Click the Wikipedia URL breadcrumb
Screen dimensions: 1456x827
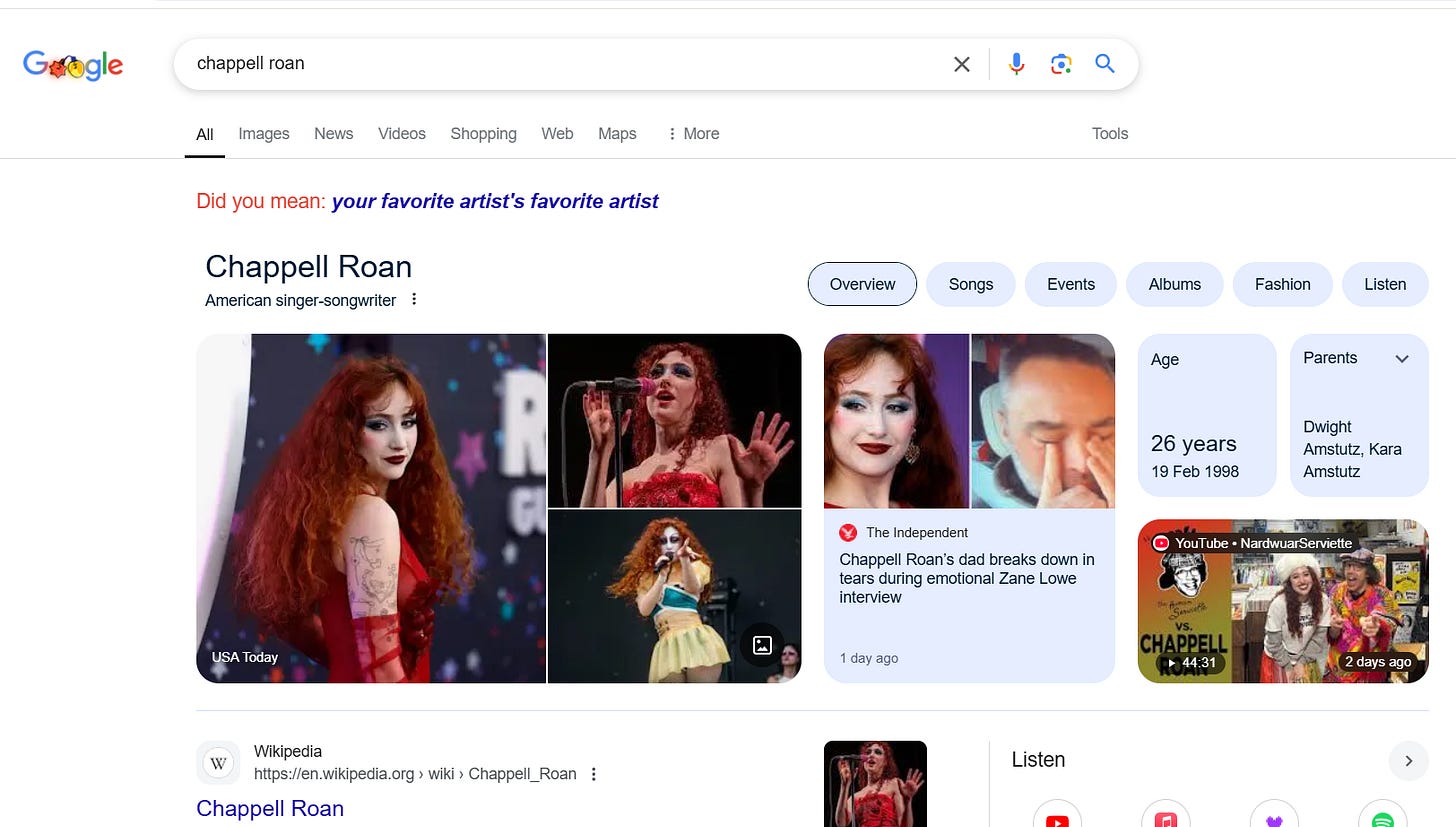(415, 774)
